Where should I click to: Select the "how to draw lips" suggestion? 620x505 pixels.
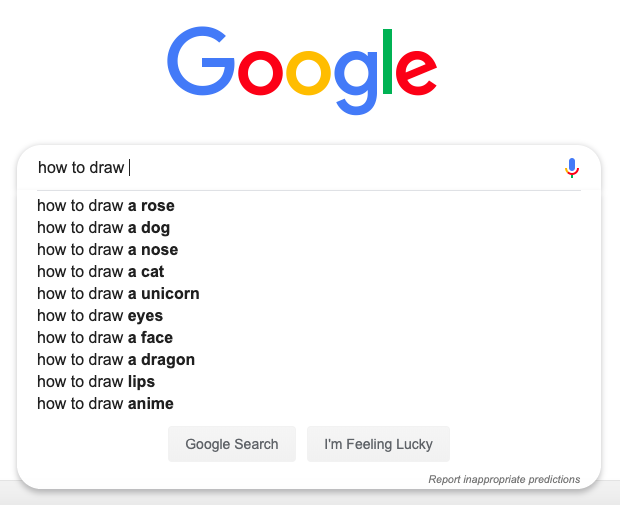[96, 382]
